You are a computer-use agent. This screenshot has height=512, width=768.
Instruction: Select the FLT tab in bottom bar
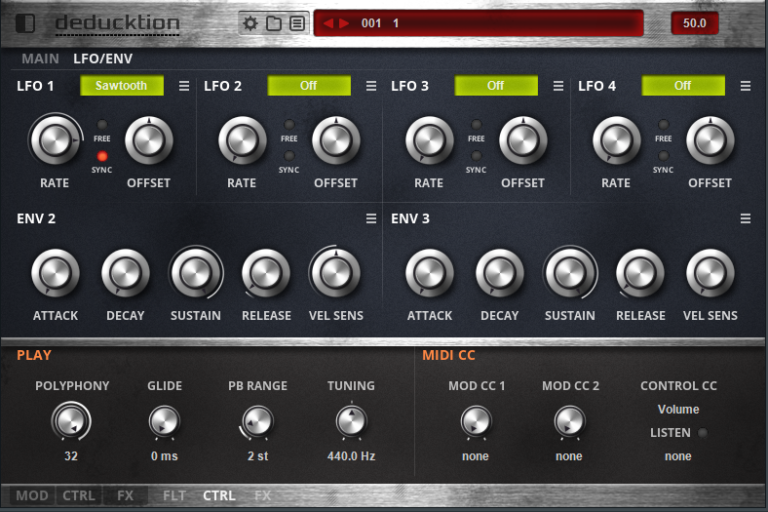(174, 495)
